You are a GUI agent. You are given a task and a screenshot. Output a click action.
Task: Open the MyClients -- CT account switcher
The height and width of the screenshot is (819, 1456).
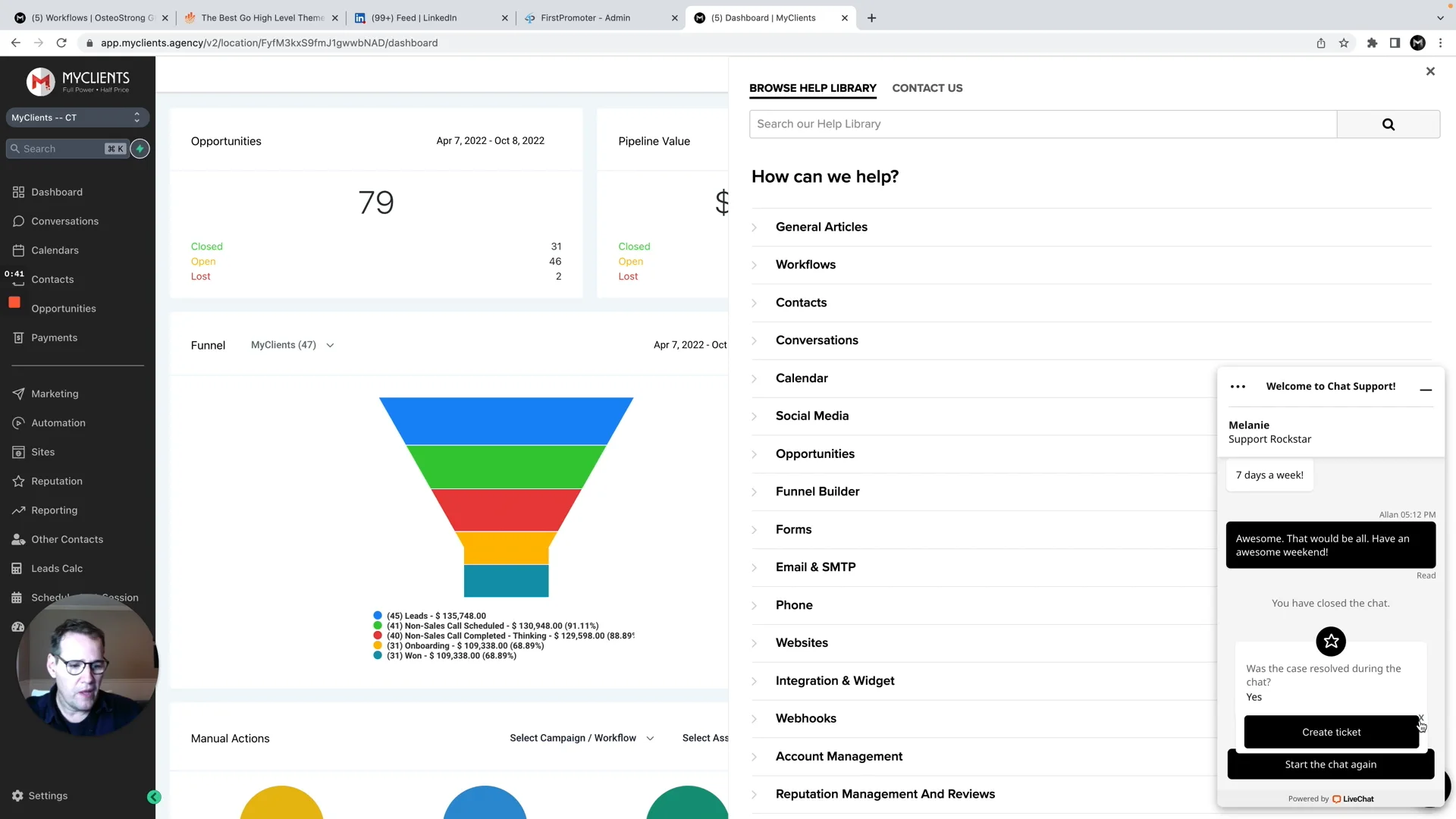(77, 118)
